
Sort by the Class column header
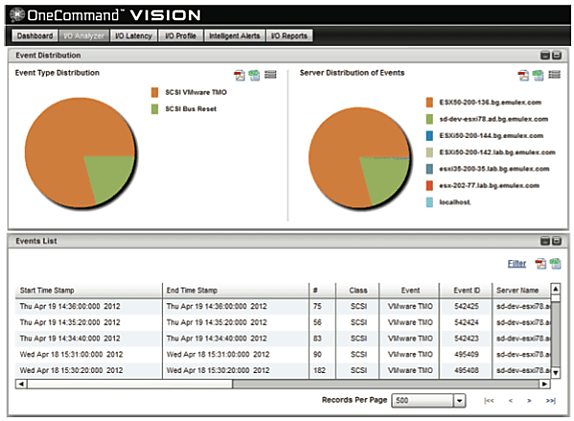tap(358, 290)
